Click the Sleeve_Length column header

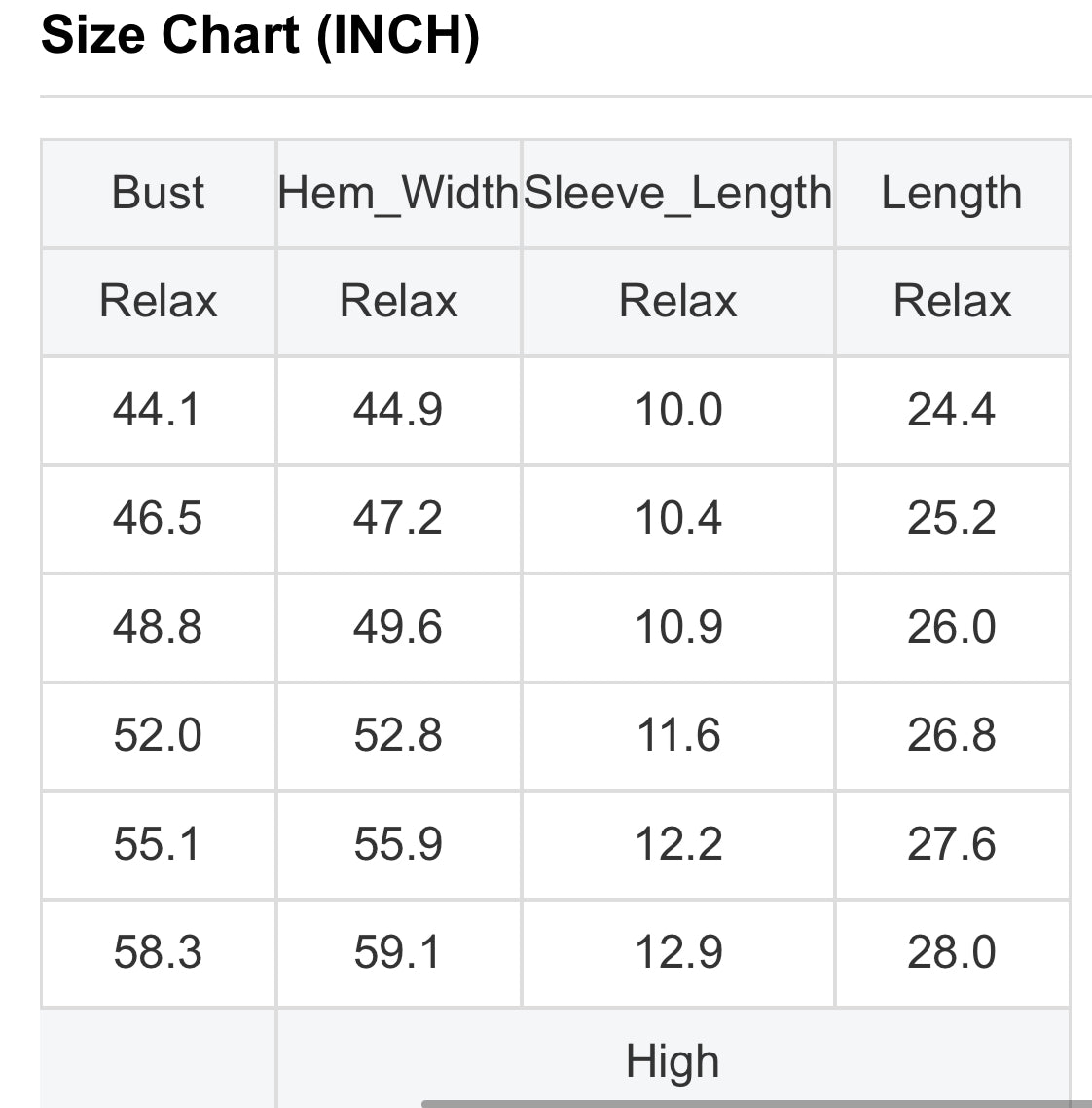coord(678,193)
